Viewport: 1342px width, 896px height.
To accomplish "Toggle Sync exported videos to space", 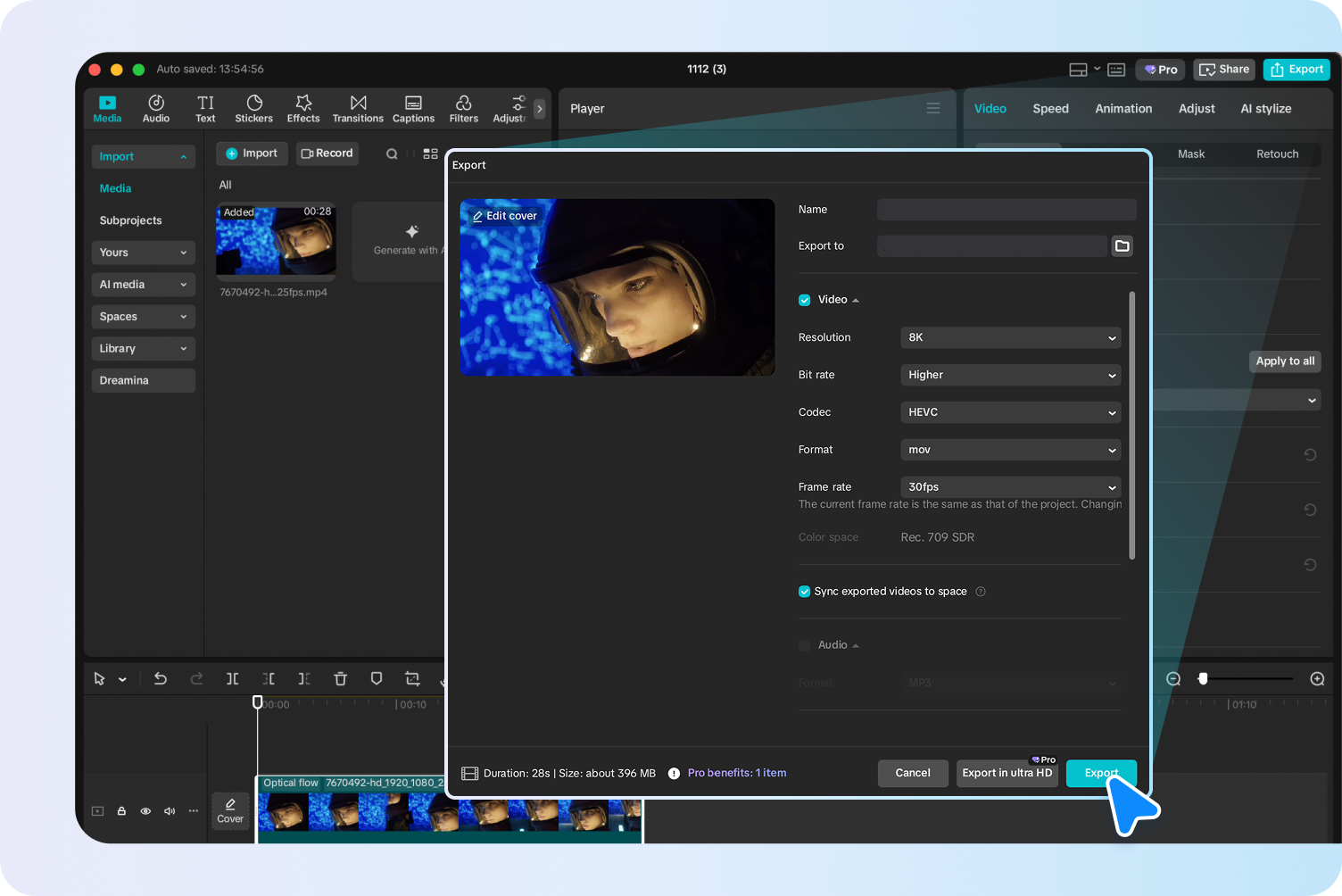I will click(804, 592).
